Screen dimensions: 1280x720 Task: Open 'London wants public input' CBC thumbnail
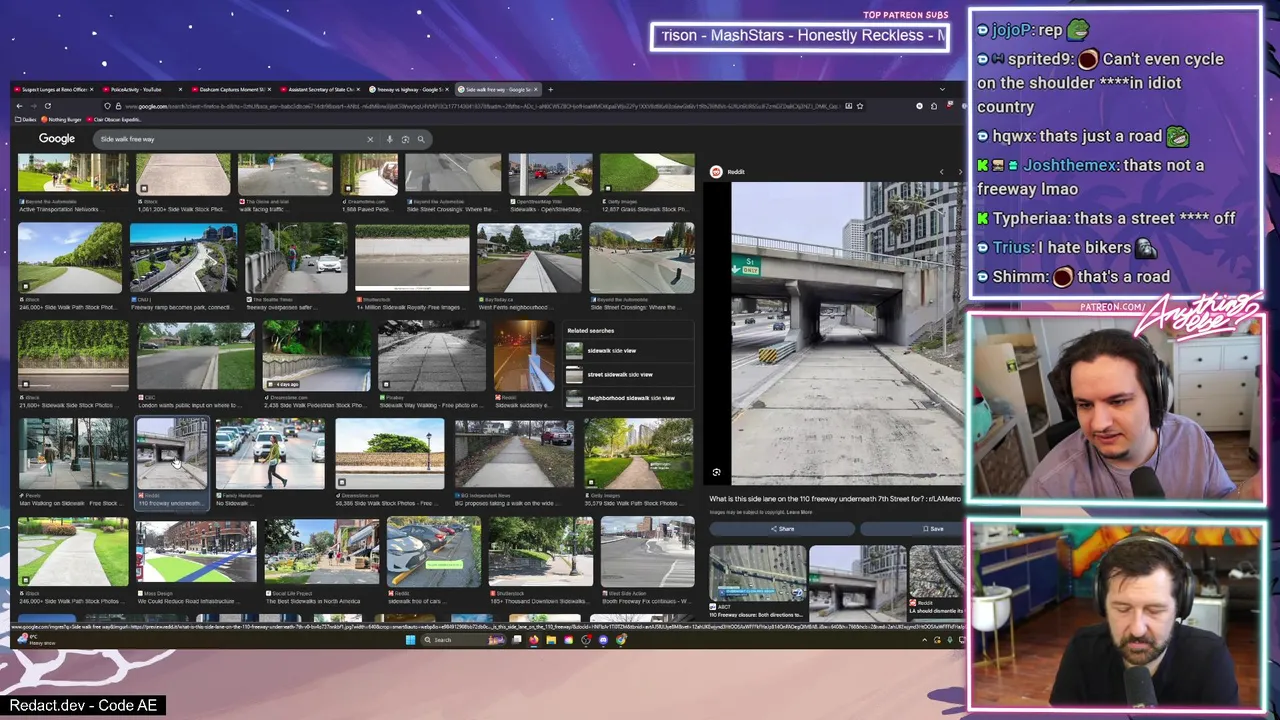196,355
